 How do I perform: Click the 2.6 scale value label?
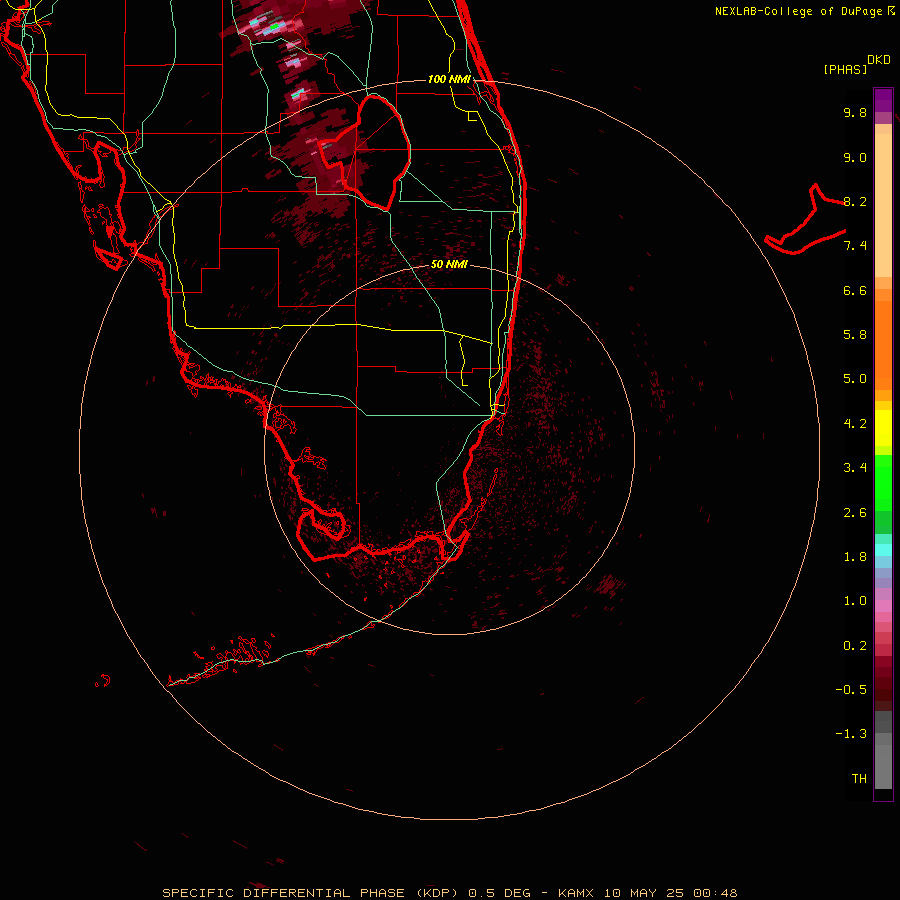pos(855,513)
